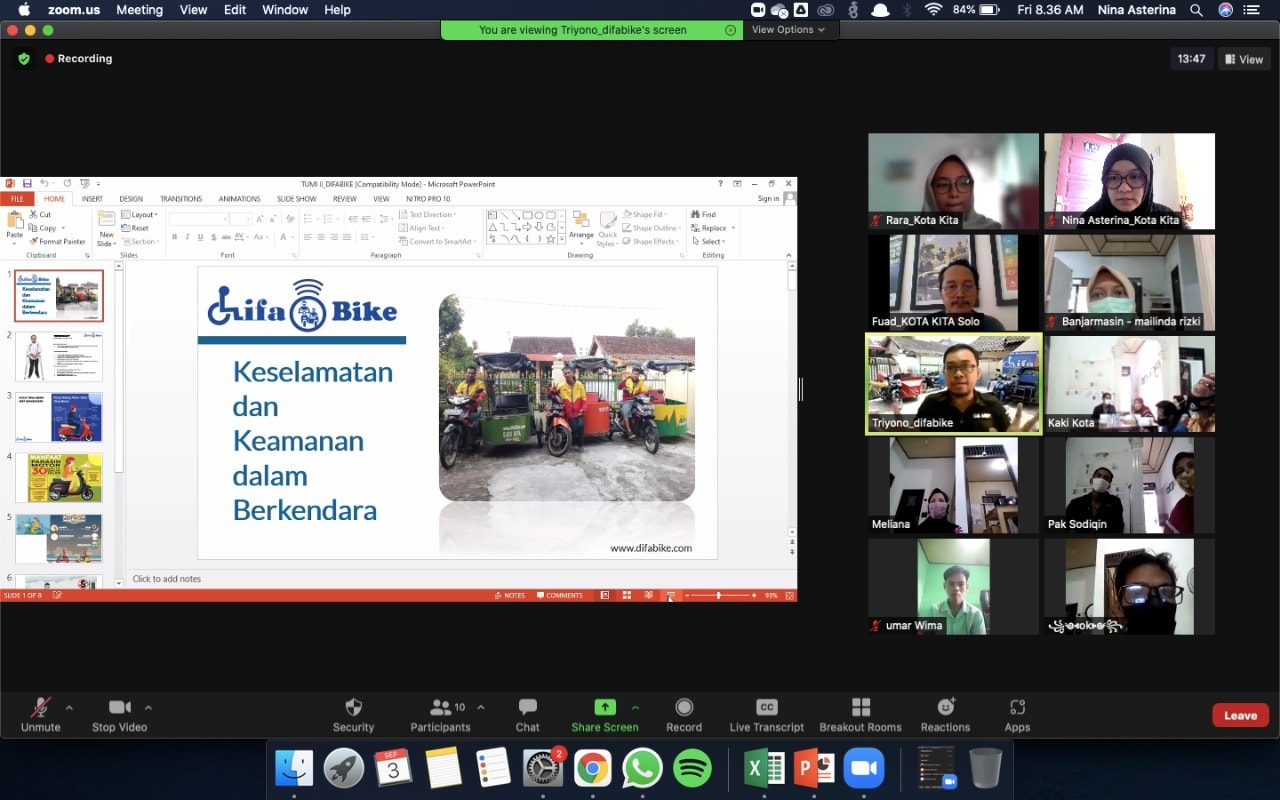
Task: Toggle meeting Record button
Action: tap(684, 715)
